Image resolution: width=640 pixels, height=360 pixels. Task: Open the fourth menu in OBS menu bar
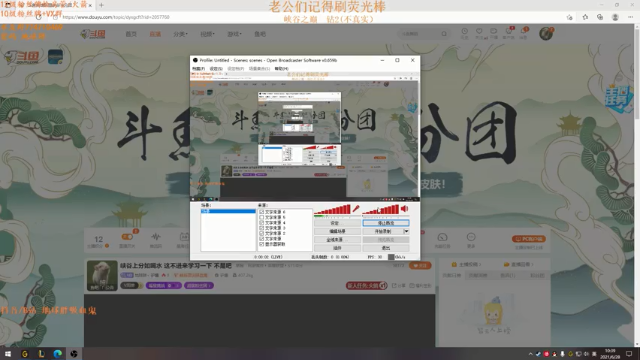coord(259,69)
